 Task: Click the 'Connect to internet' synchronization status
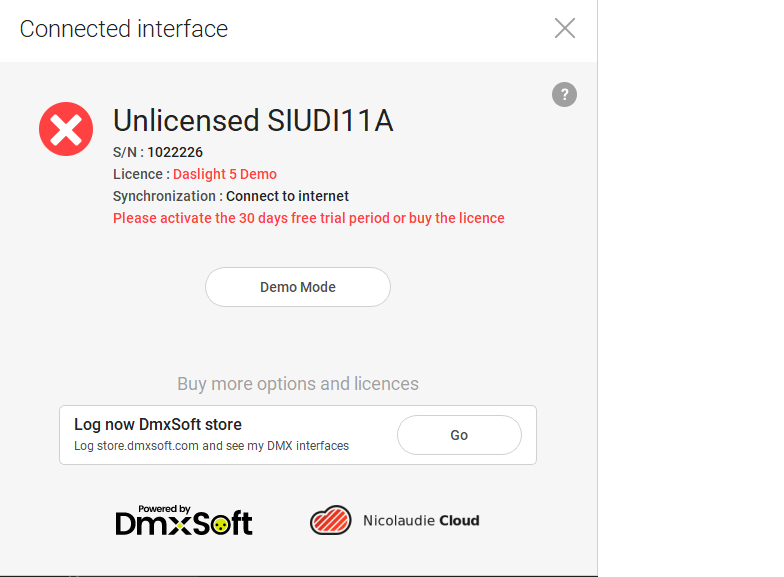[287, 196]
